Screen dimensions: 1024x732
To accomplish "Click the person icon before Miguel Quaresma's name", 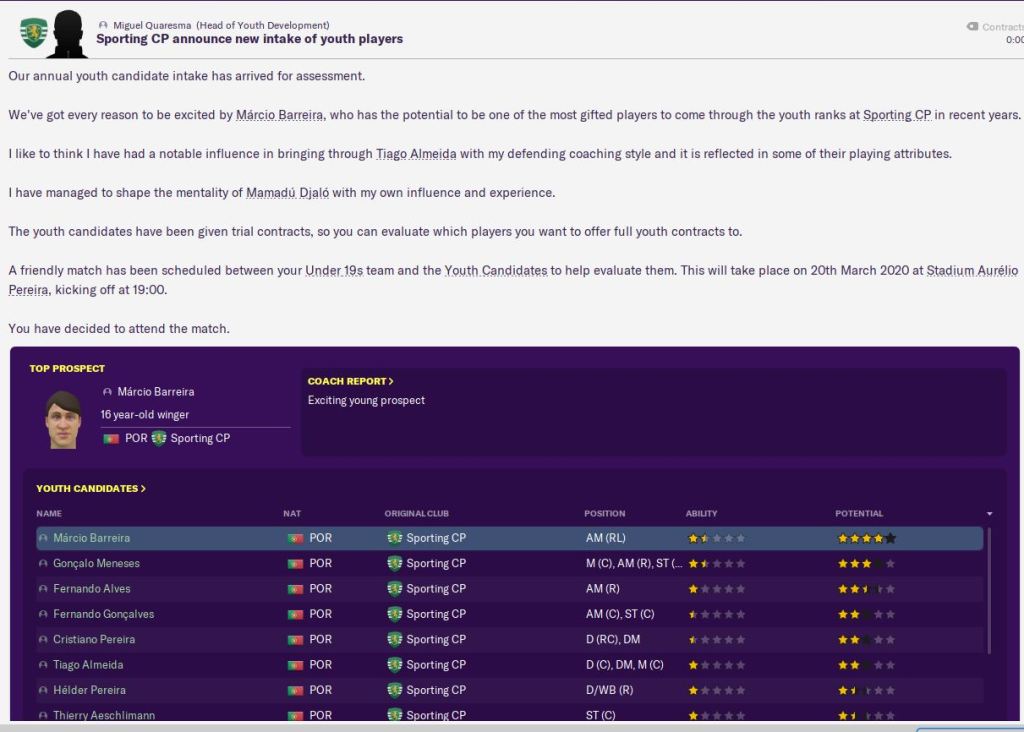I will point(104,25).
